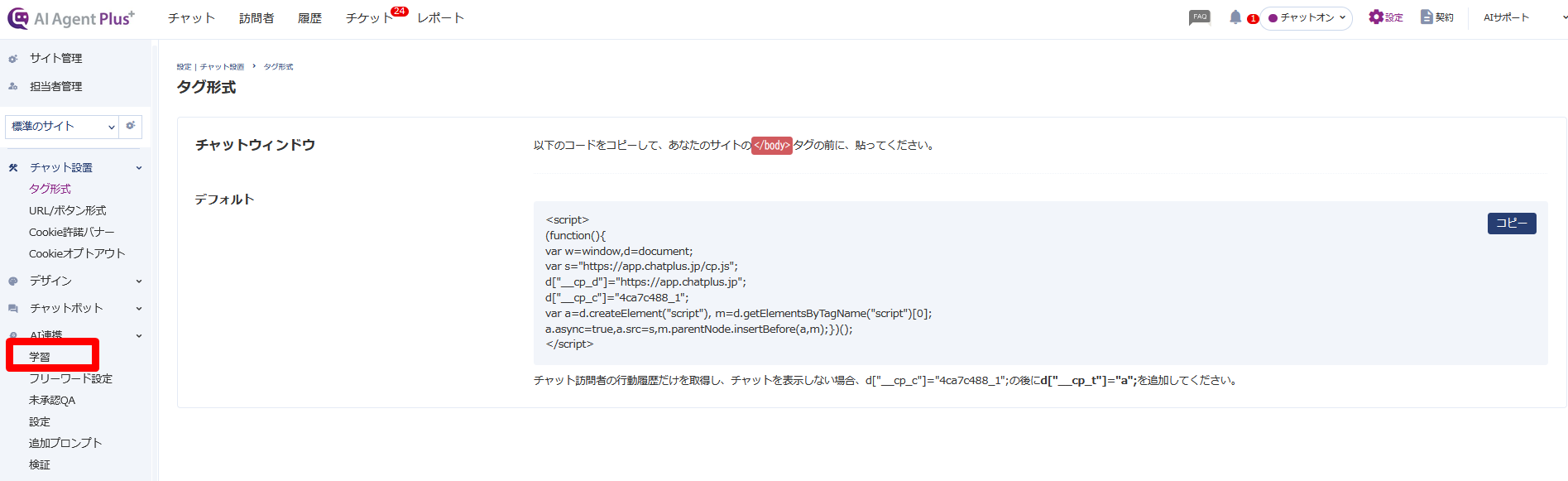
Task: Open the 履歴 top menu
Action: click(309, 18)
